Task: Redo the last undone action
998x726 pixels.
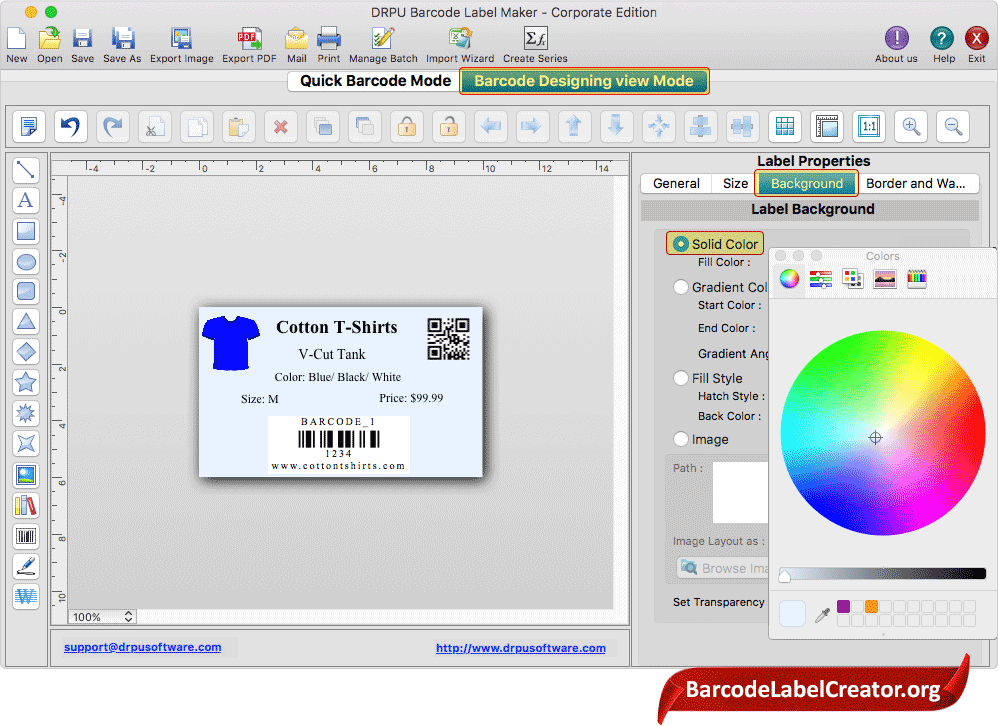Action: coord(113,126)
